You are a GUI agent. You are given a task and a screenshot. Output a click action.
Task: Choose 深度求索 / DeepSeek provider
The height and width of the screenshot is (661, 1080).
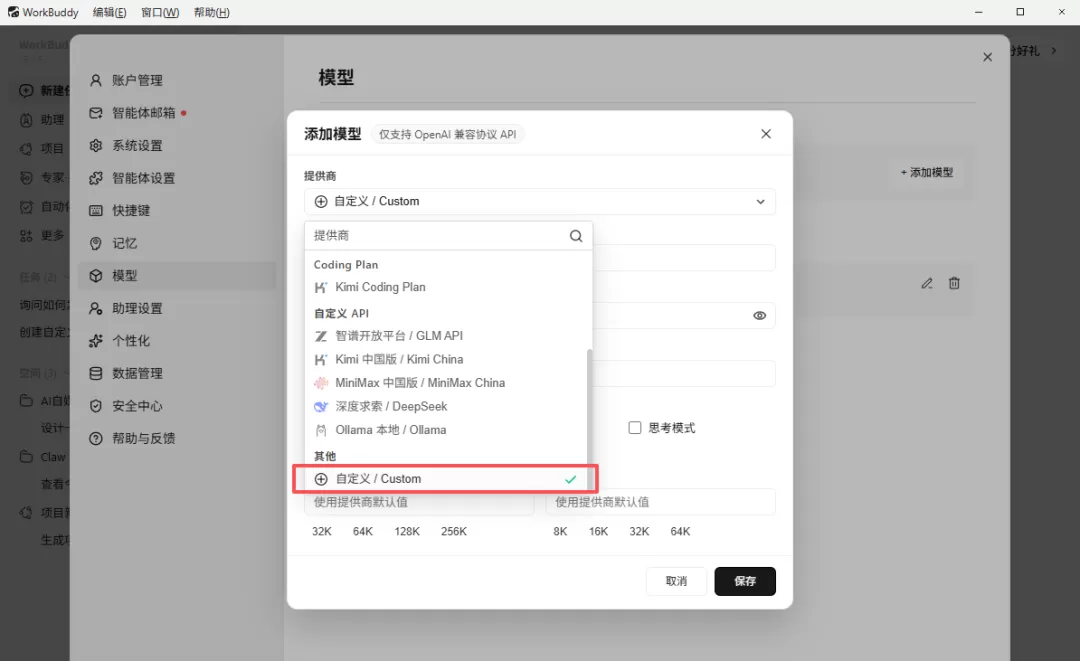446,406
